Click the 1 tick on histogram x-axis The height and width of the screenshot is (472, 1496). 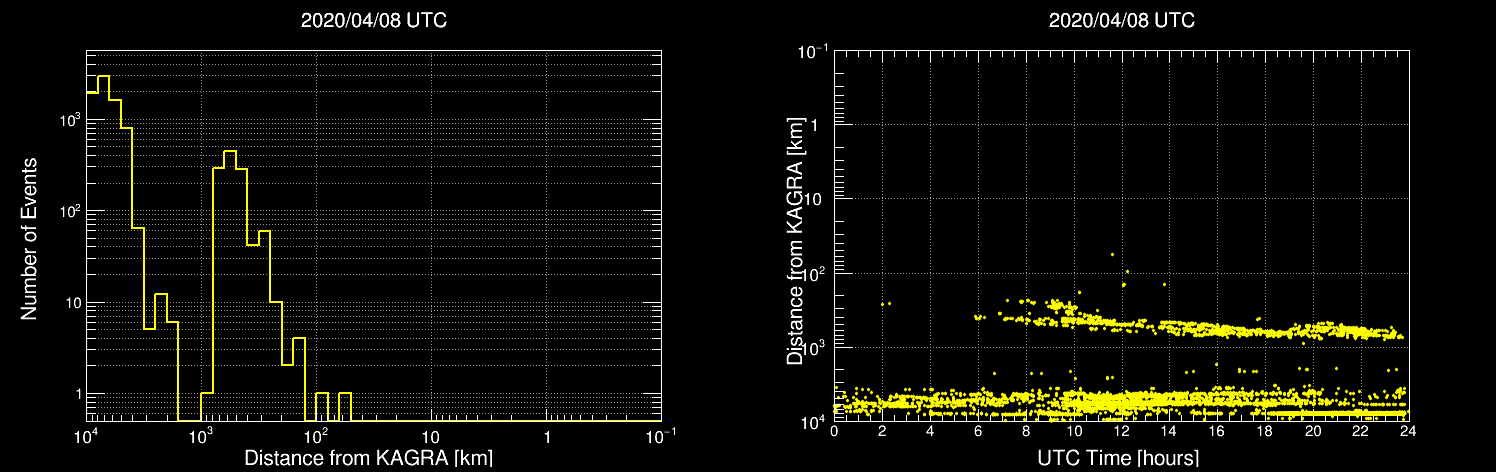[x=546, y=439]
